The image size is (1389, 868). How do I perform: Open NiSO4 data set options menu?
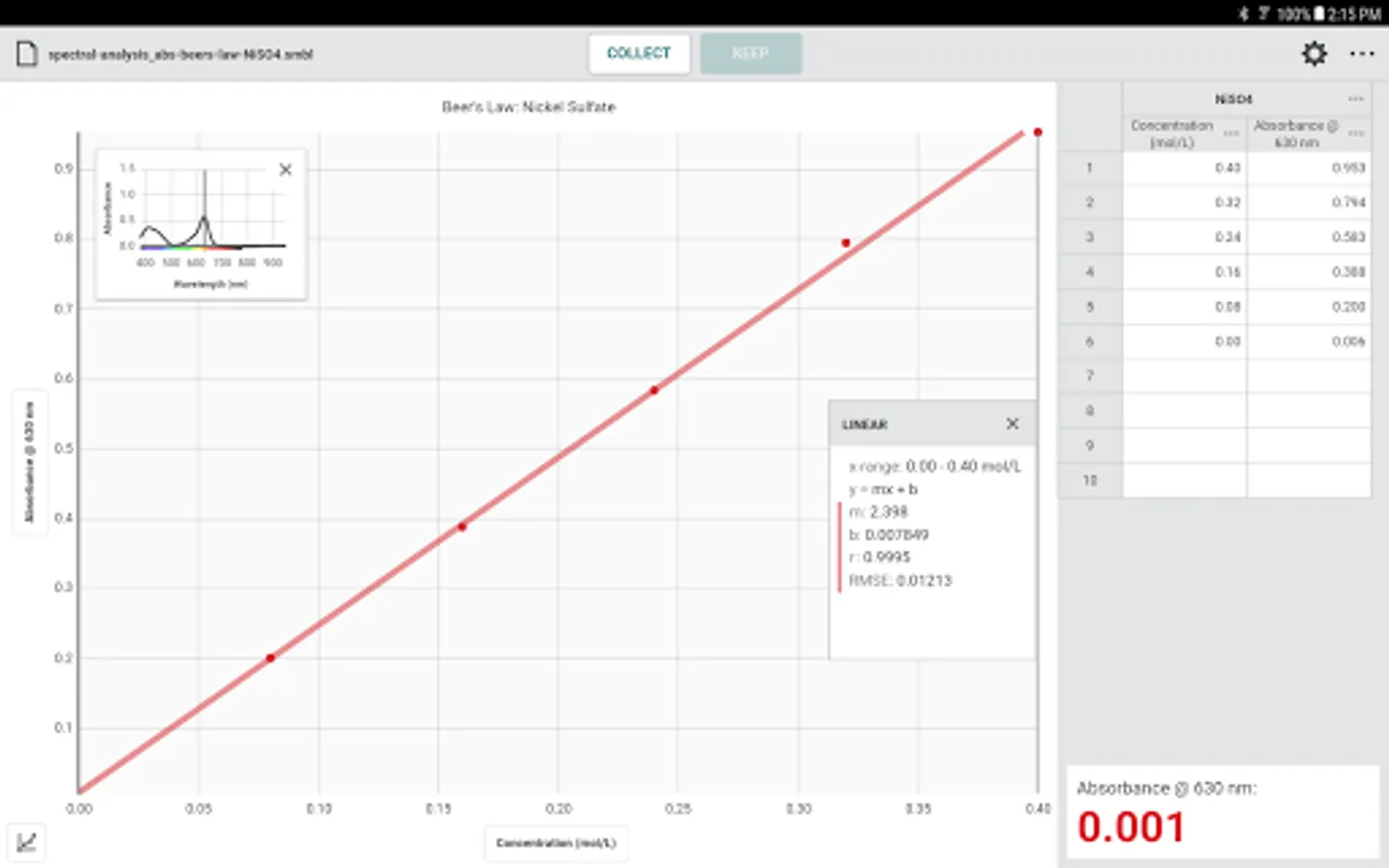[1356, 99]
